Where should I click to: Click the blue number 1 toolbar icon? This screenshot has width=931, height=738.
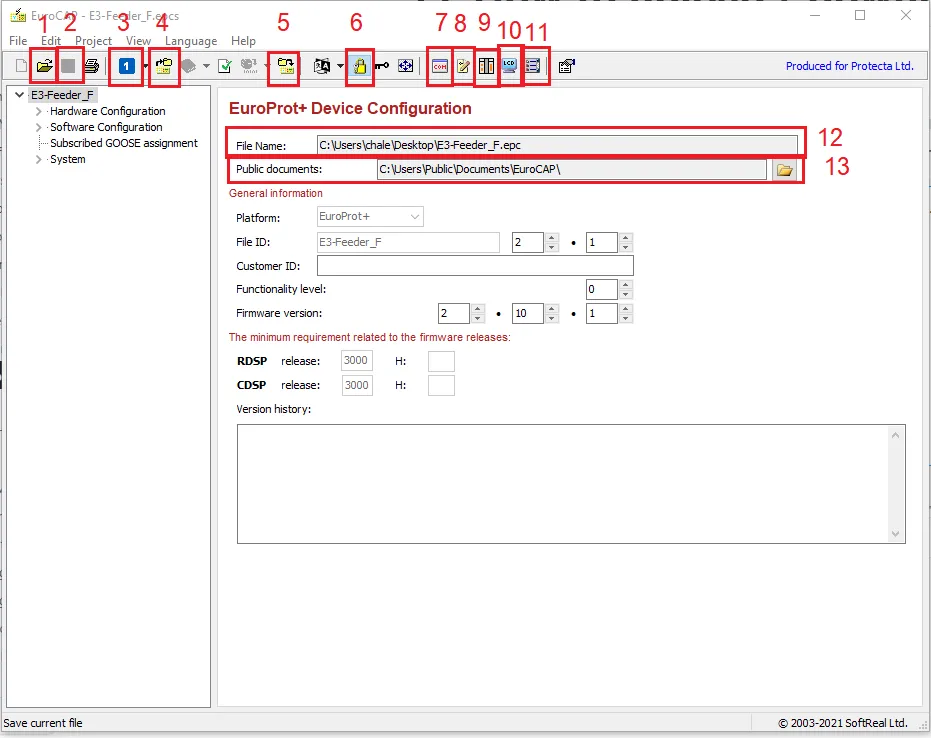[126, 66]
